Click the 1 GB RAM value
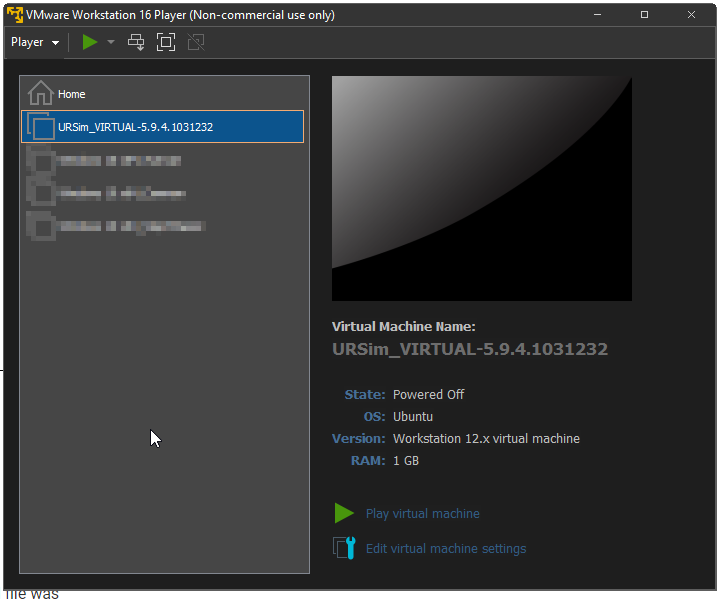This screenshot has width=723, height=601. tap(406, 460)
